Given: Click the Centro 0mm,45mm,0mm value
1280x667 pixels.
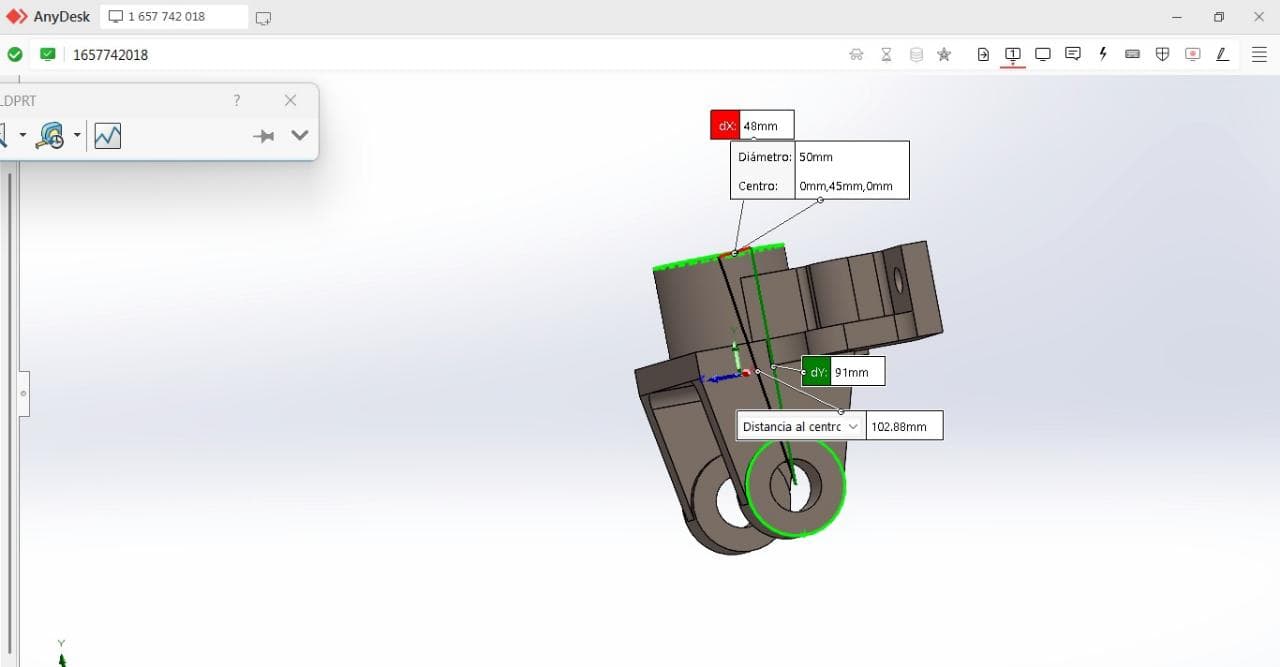Looking at the screenshot, I should (845, 186).
